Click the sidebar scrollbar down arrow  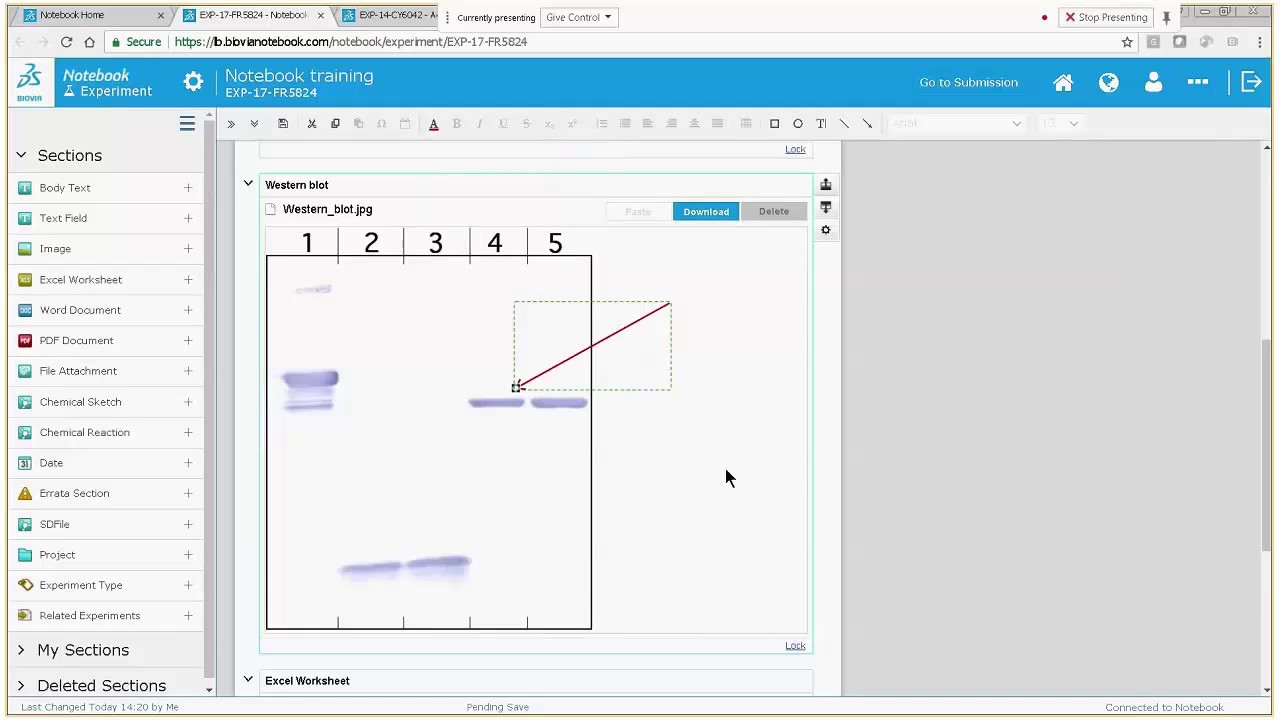coord(209,690)
